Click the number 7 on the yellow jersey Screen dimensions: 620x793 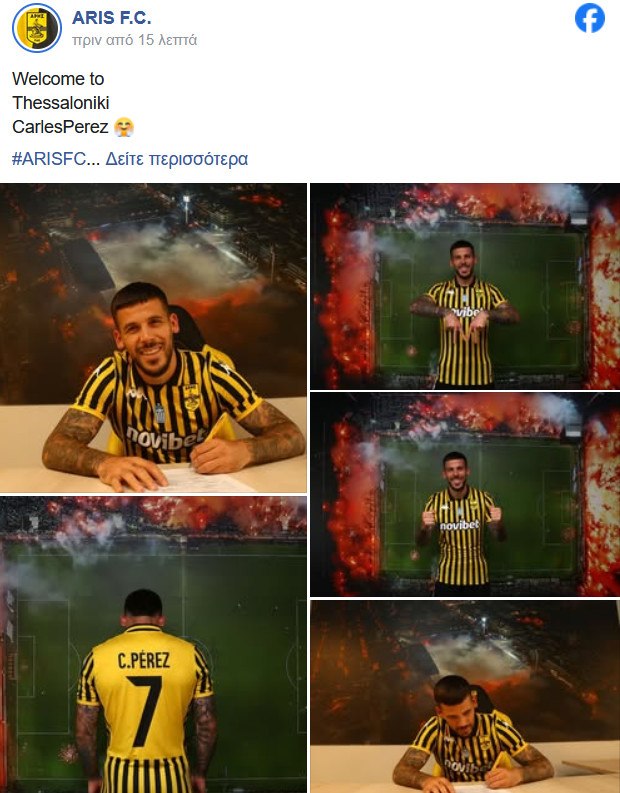coord(145,711)
